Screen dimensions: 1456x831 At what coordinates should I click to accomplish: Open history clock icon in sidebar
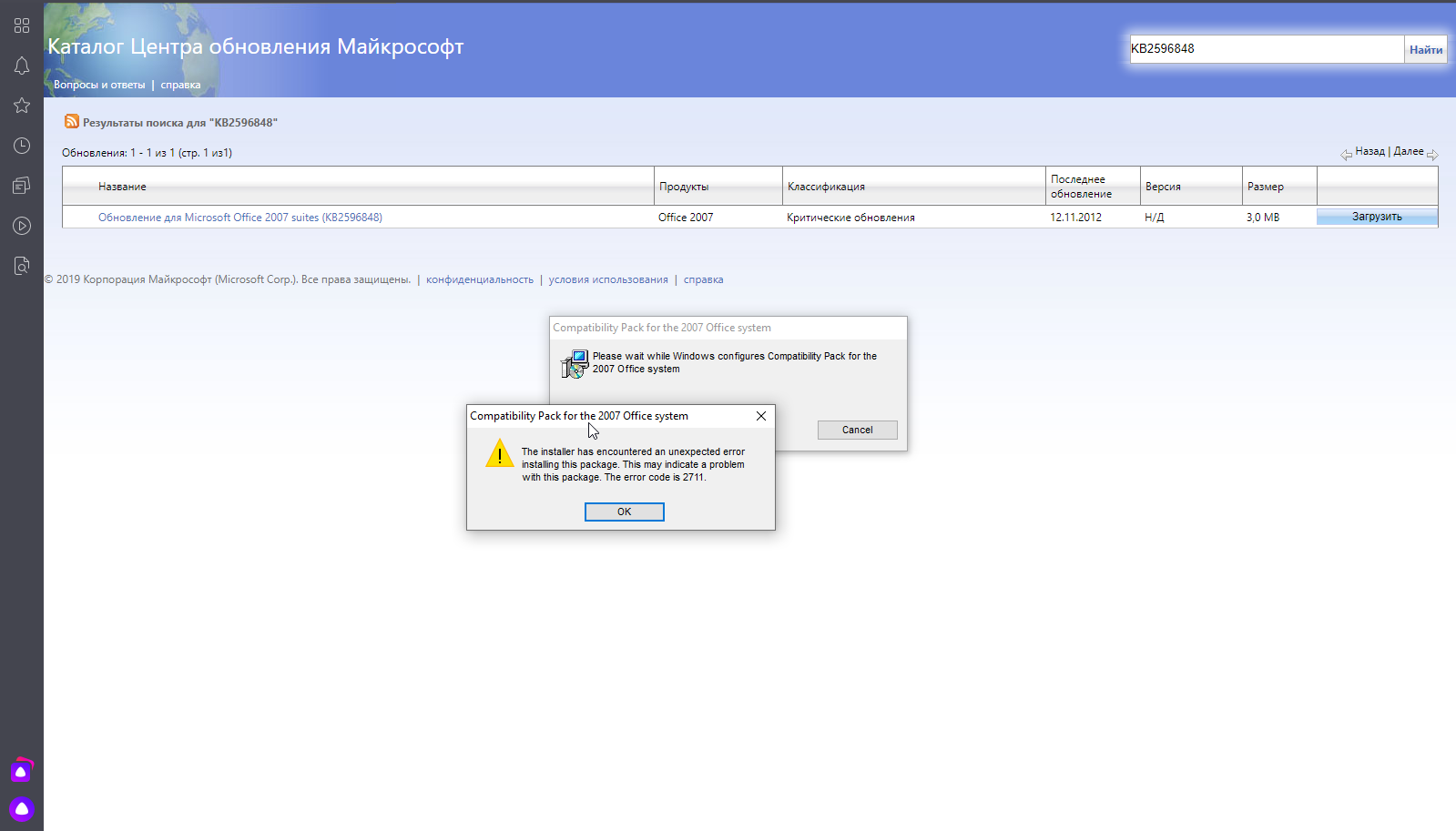[x=22, y=146]
